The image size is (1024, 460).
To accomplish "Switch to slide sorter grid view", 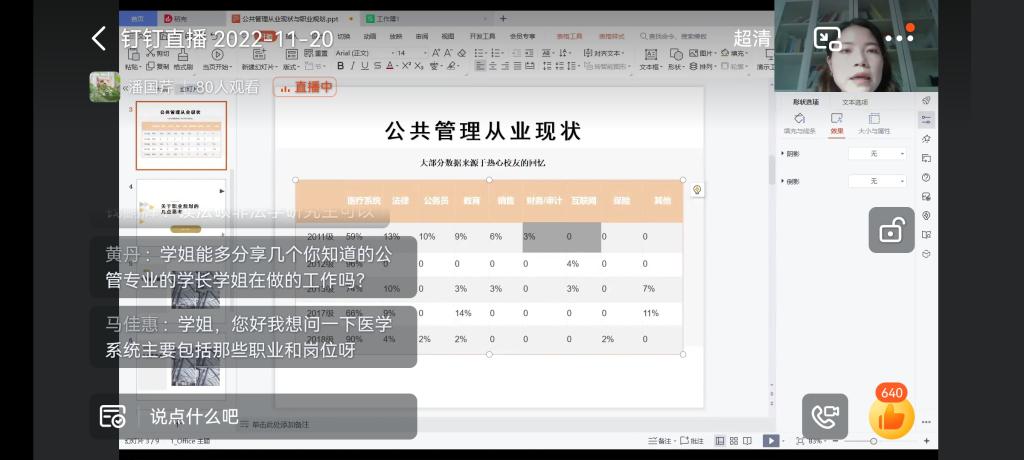I will point(733,441).
